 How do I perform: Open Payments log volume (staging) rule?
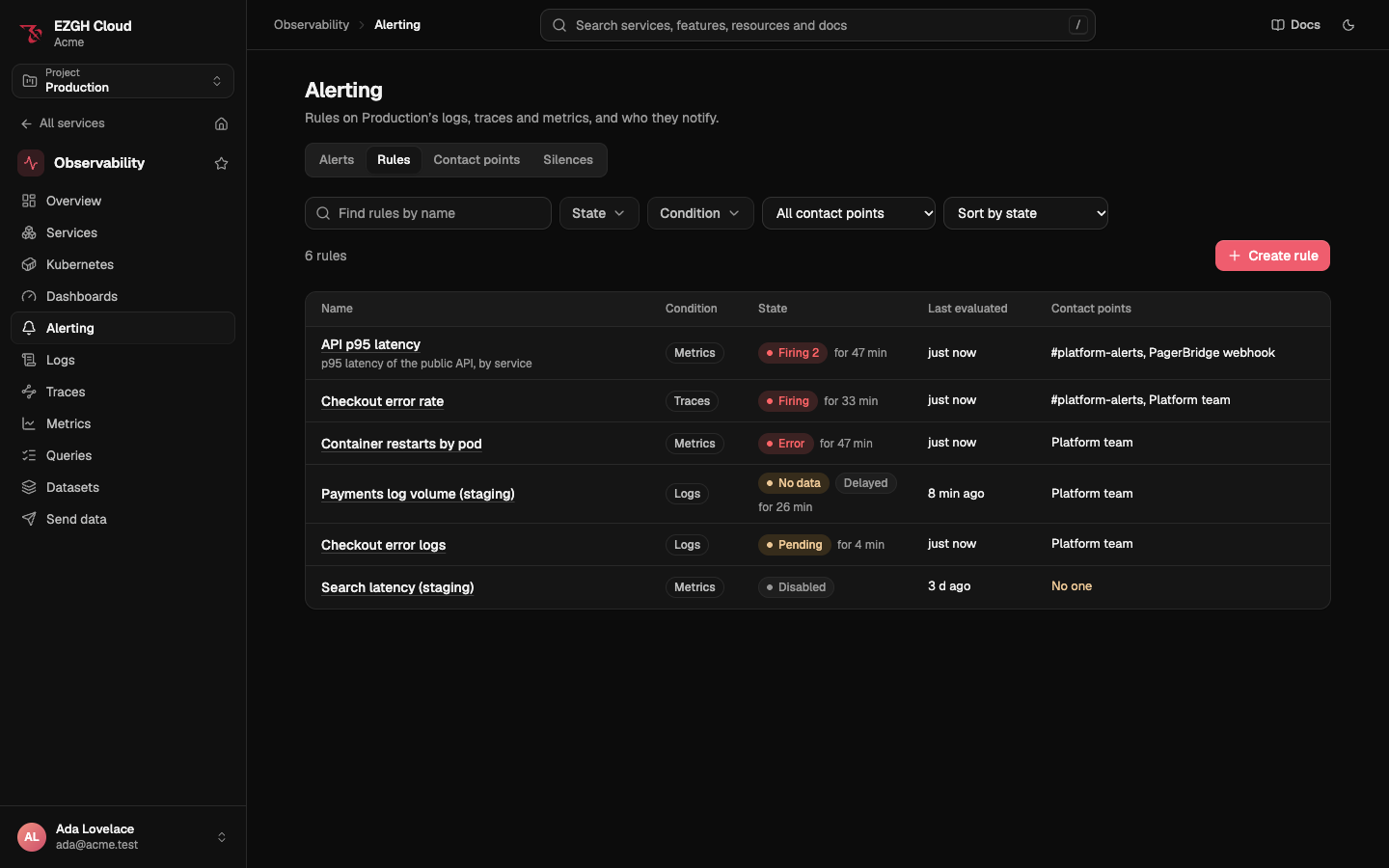(418, 494)
